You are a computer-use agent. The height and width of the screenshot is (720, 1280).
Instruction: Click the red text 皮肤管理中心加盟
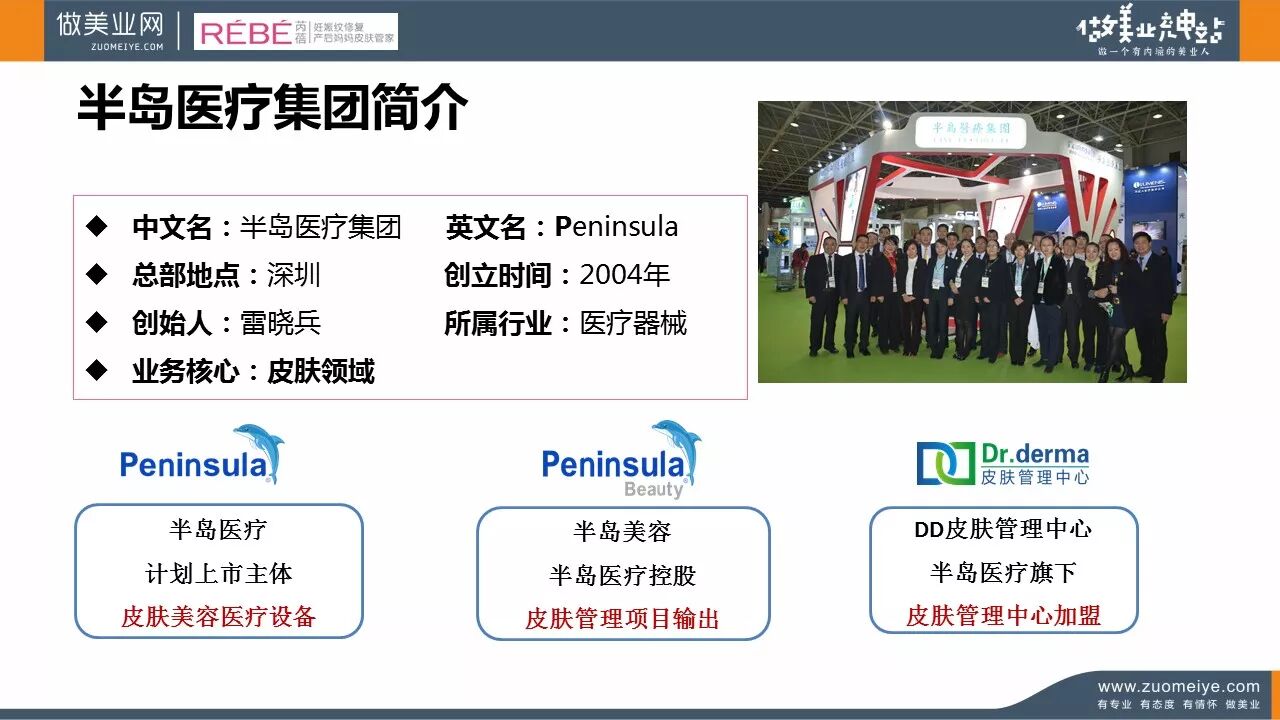tap(1003, 616)
